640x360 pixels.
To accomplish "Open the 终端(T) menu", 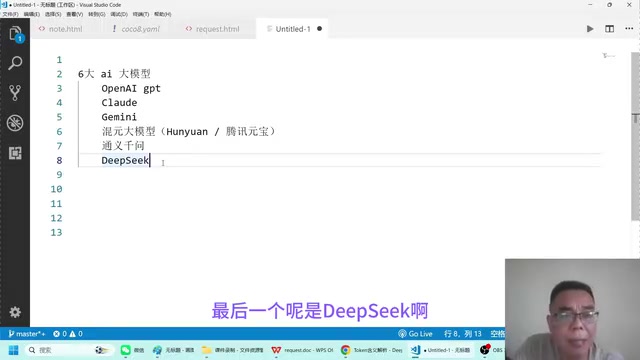I will click(x=141, y=14).
